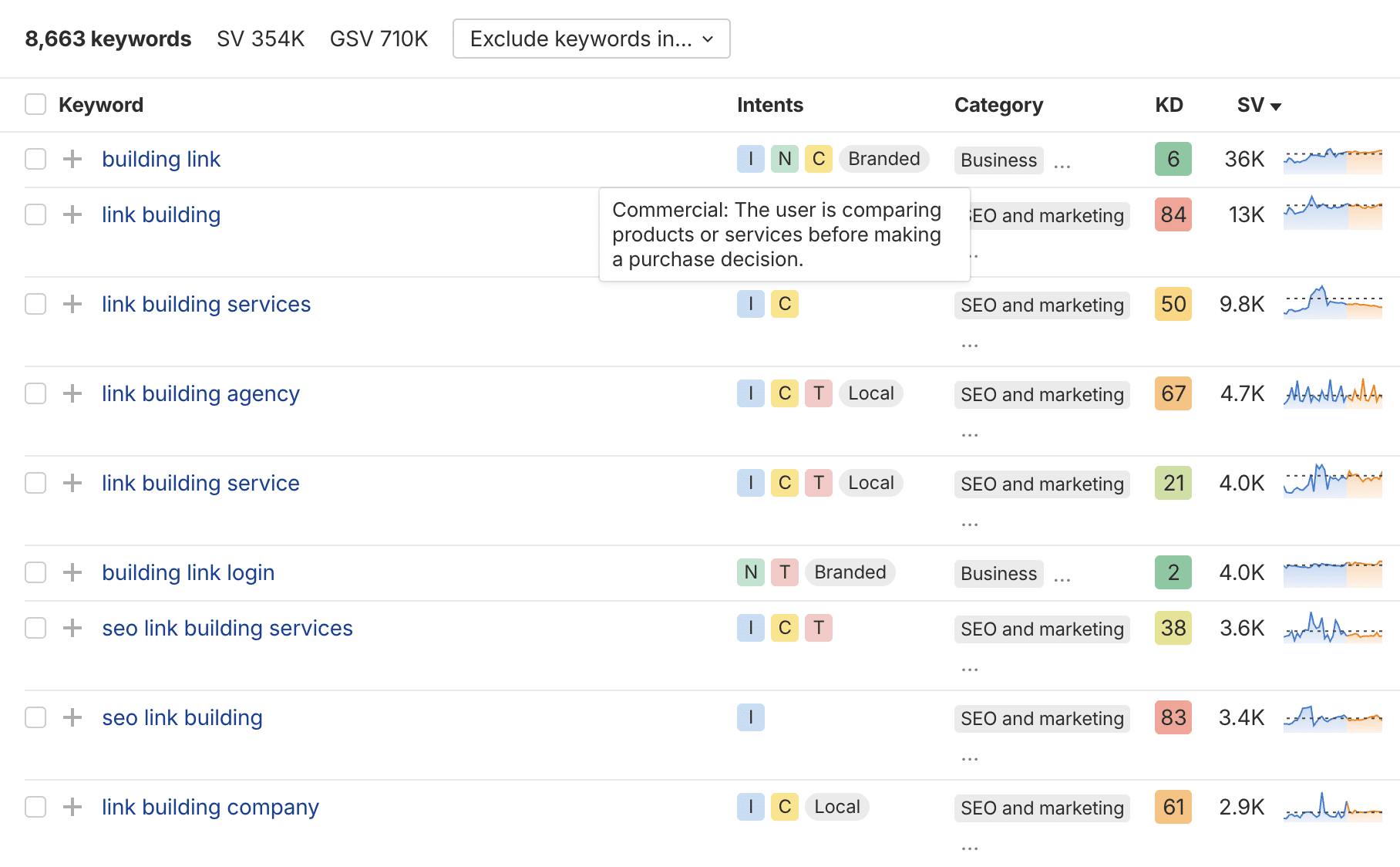Open trend sparkline for 'seo link building'
Viewport: 1400px width, 867px height.
1333,718
